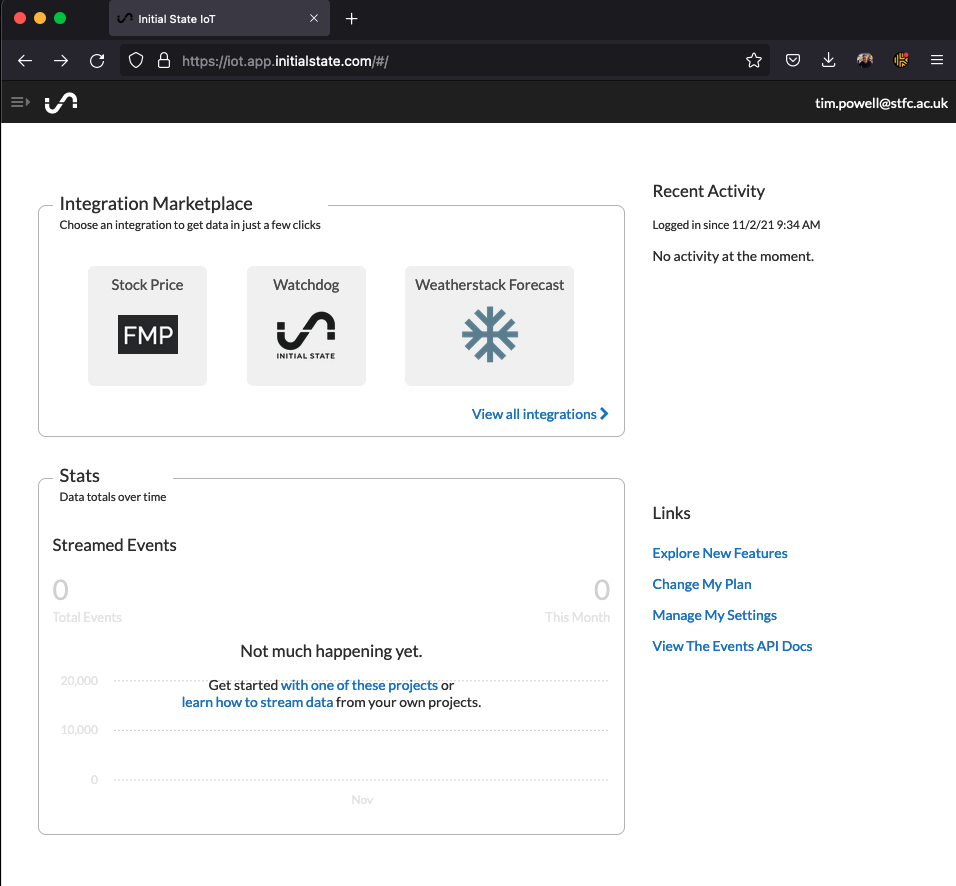Click 'No activity at the moment.' text
This screenshot has width=956, height=886.
coord(733,256)
